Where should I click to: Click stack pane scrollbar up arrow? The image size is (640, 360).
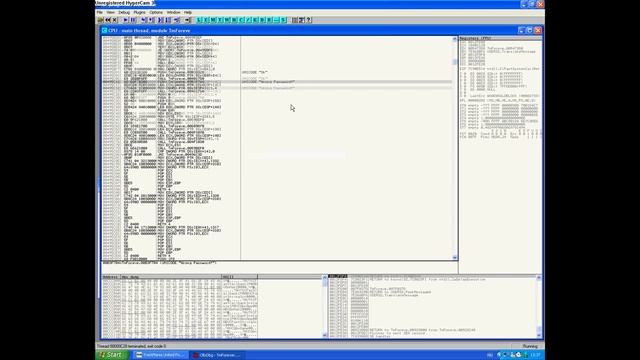[x=539, y=278]
